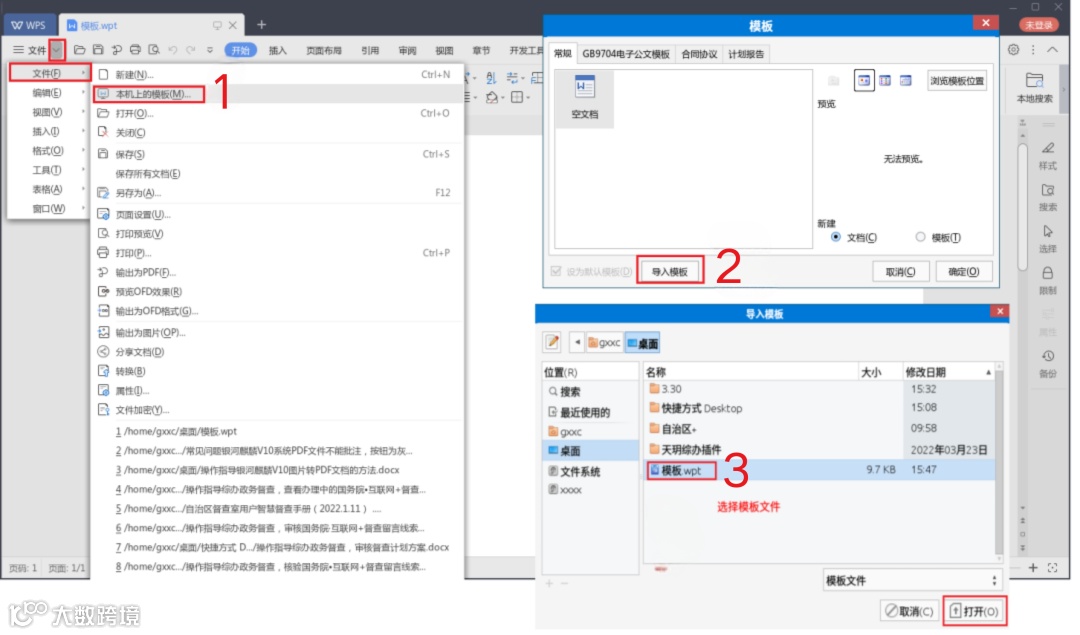Click the save icon in the quick toolbar
Image resolution: width=1080 pixels, height=635 pixels.
click(98, 50)
